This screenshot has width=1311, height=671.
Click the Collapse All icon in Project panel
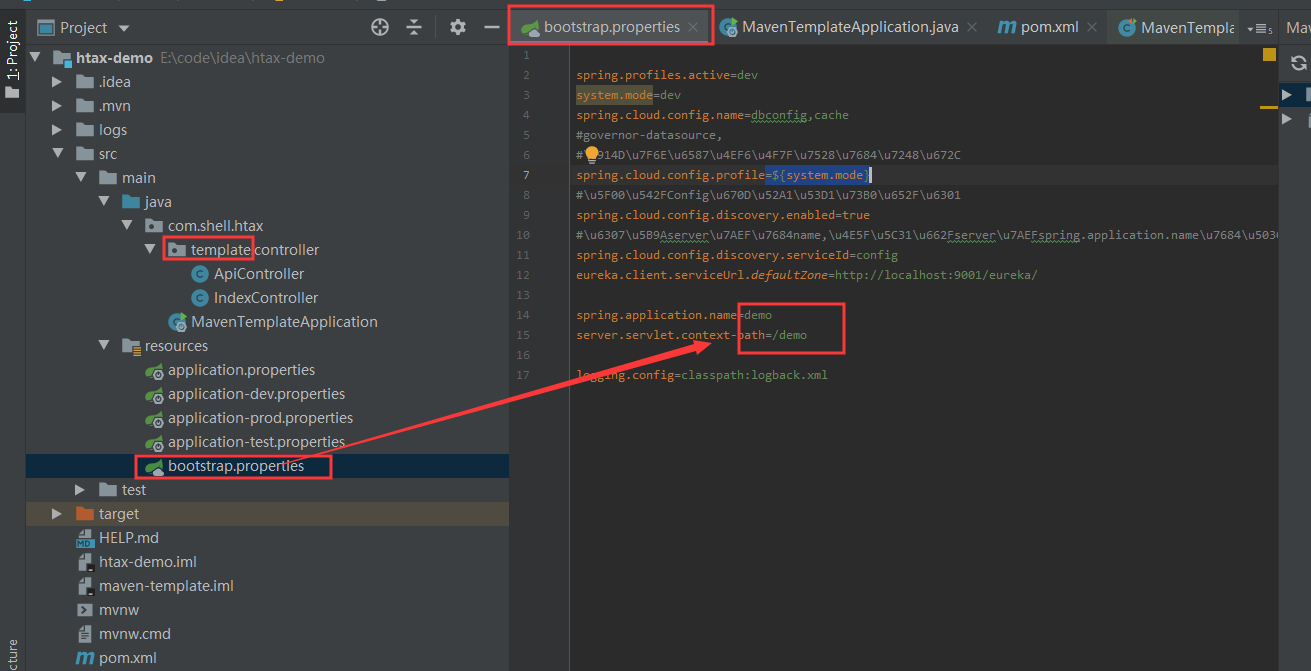(414, 28)
